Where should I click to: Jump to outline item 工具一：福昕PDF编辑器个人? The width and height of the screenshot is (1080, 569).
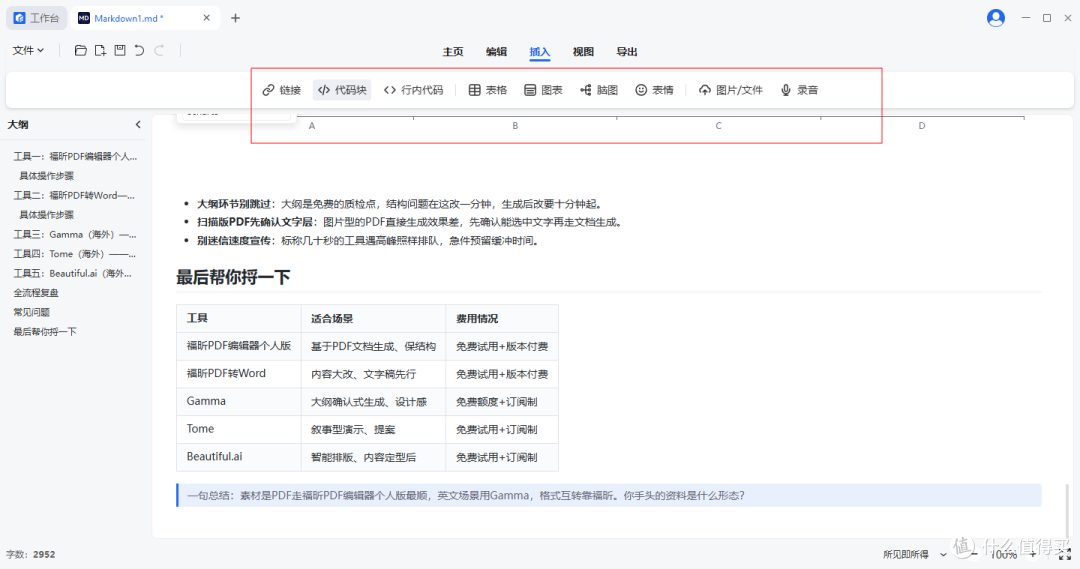pos(75,156)
